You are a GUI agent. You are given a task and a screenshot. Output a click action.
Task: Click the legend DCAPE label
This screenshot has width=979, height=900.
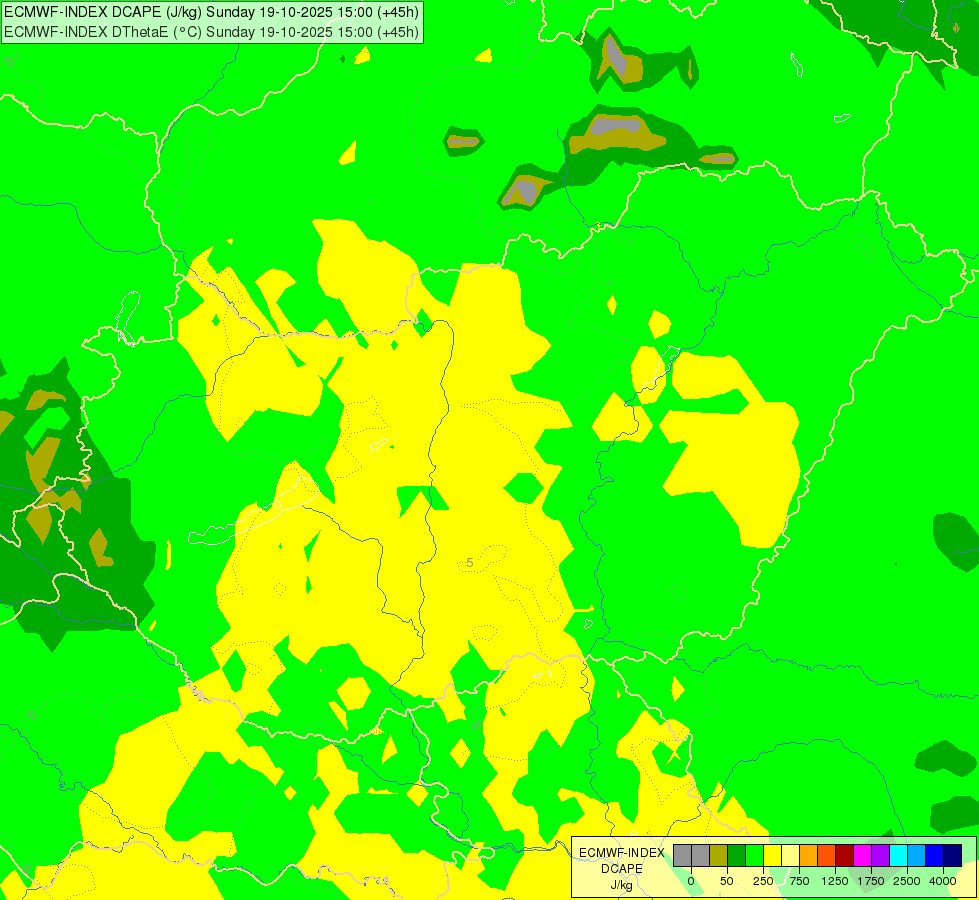pyautogui.click(x=622, y=869)
